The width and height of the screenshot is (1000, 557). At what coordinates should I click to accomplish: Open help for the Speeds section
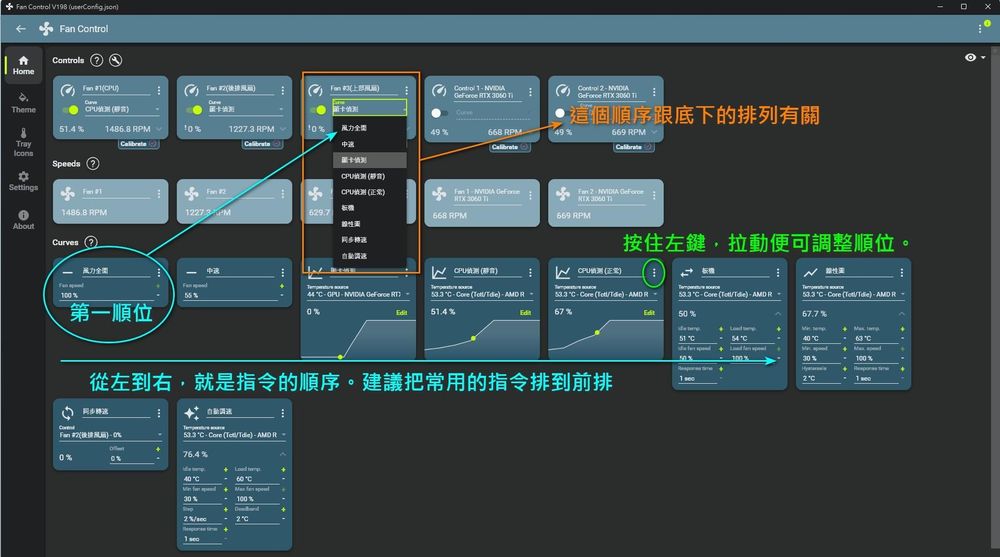(92, 163)
